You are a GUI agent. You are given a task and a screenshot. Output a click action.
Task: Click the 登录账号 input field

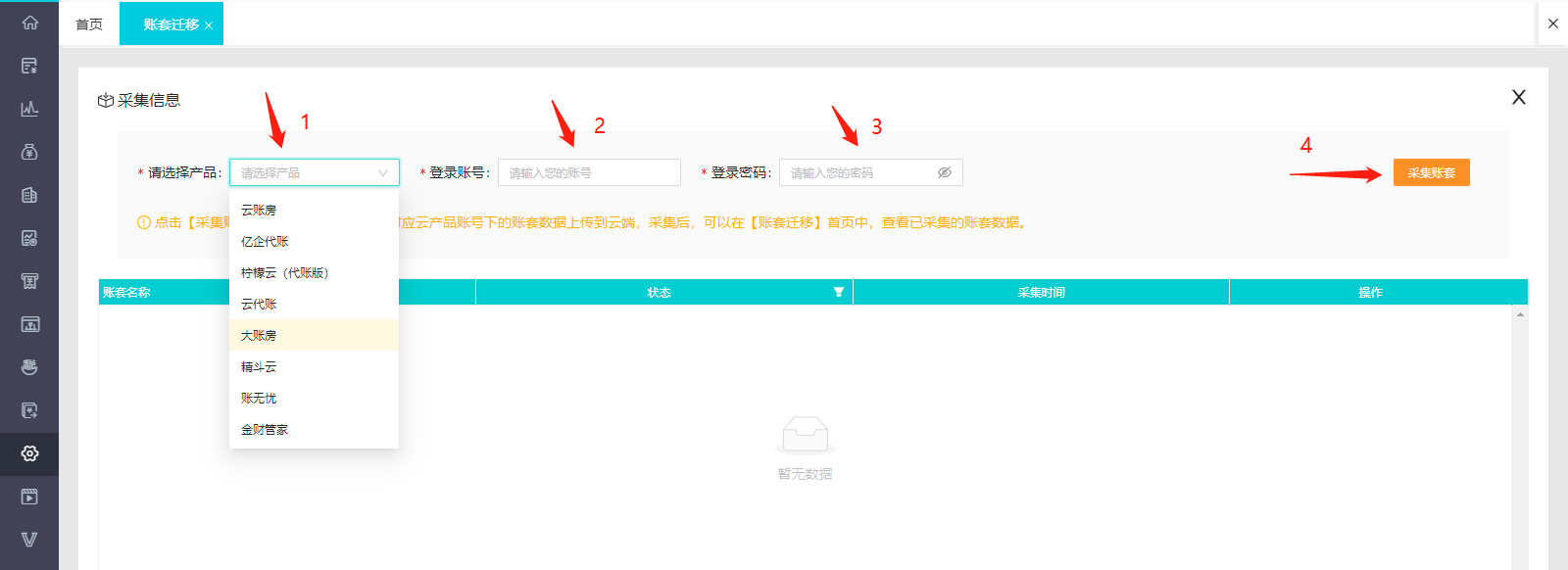click(x=589, y=172)
